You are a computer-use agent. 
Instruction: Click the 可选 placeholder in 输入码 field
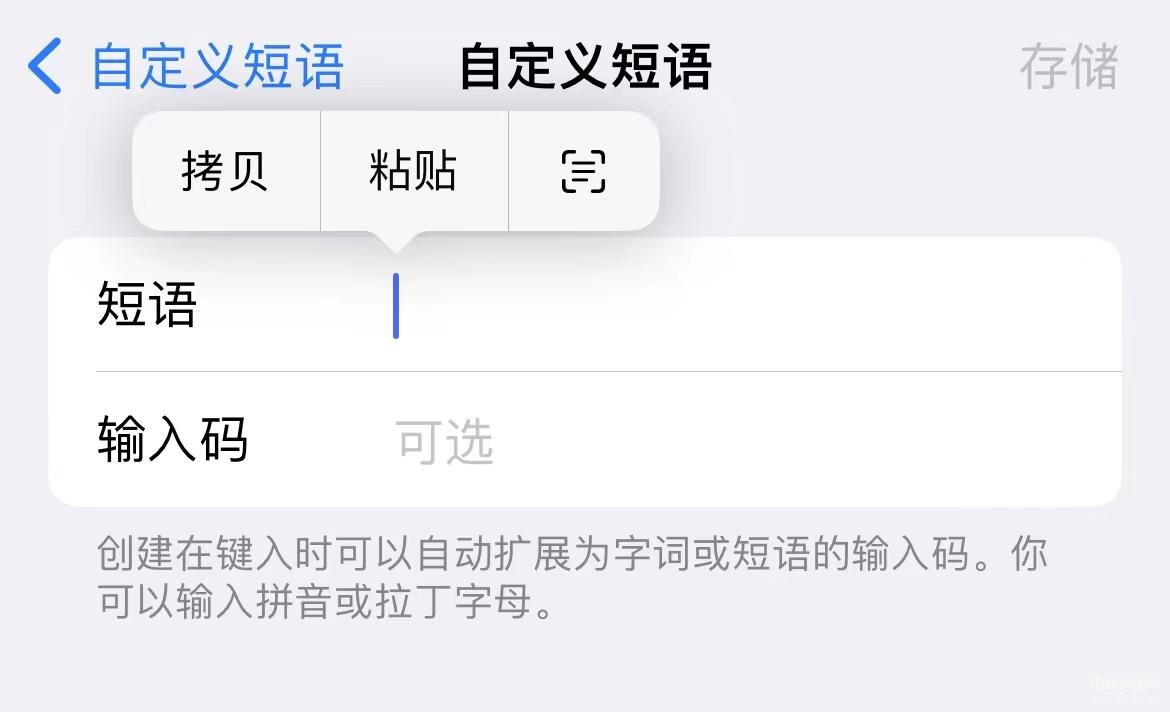click(x=445, y=441)
